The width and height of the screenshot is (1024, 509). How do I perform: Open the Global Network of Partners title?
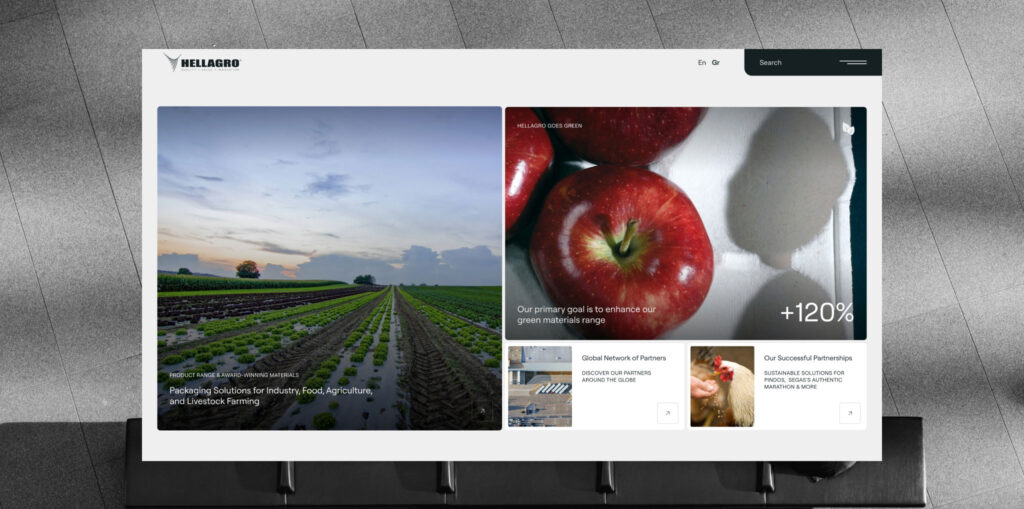pyautogui.click(x=623, y=358)
